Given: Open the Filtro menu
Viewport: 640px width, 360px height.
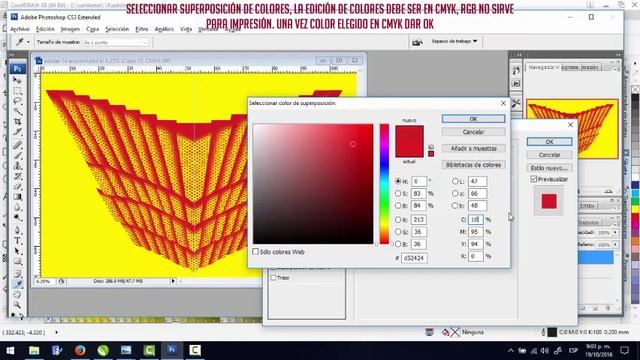Looking at the screenshot, I should tap(142, 29).
